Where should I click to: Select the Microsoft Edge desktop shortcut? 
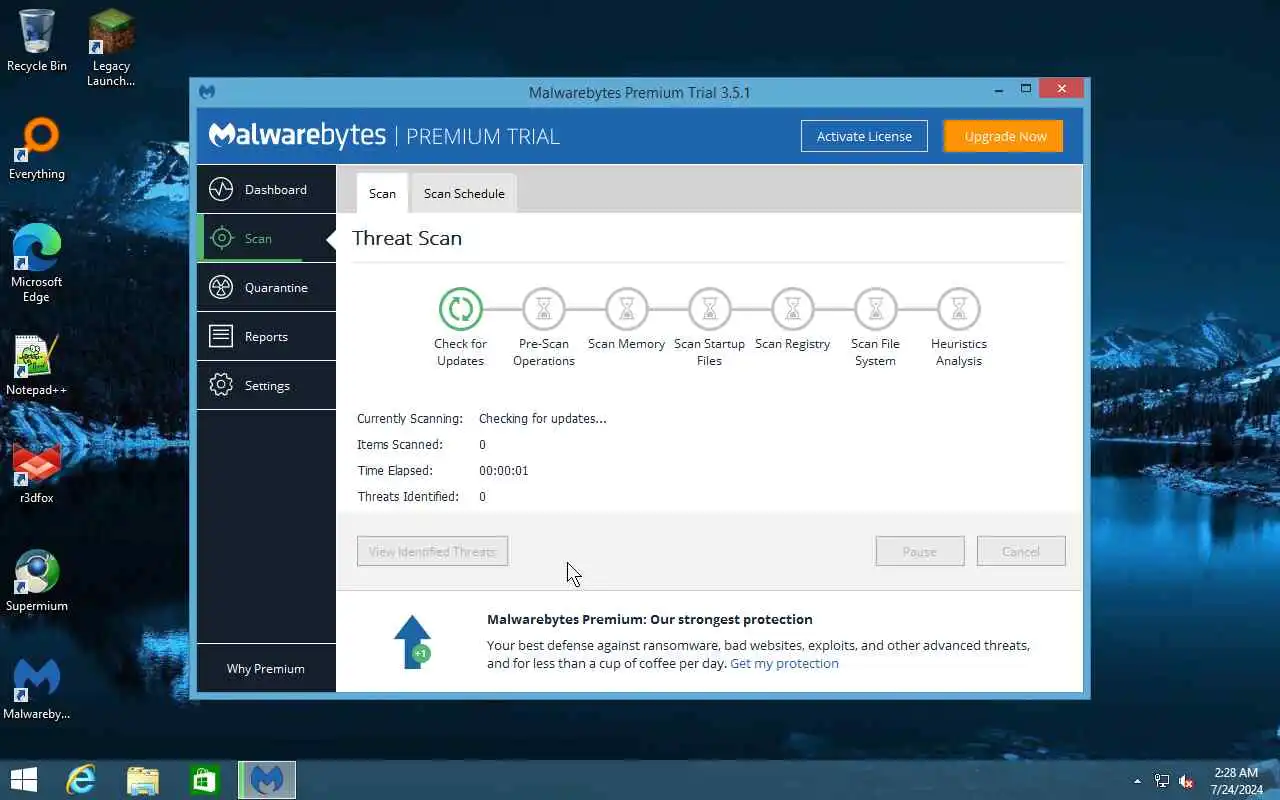pyautogui.click(x=37, y=264)
